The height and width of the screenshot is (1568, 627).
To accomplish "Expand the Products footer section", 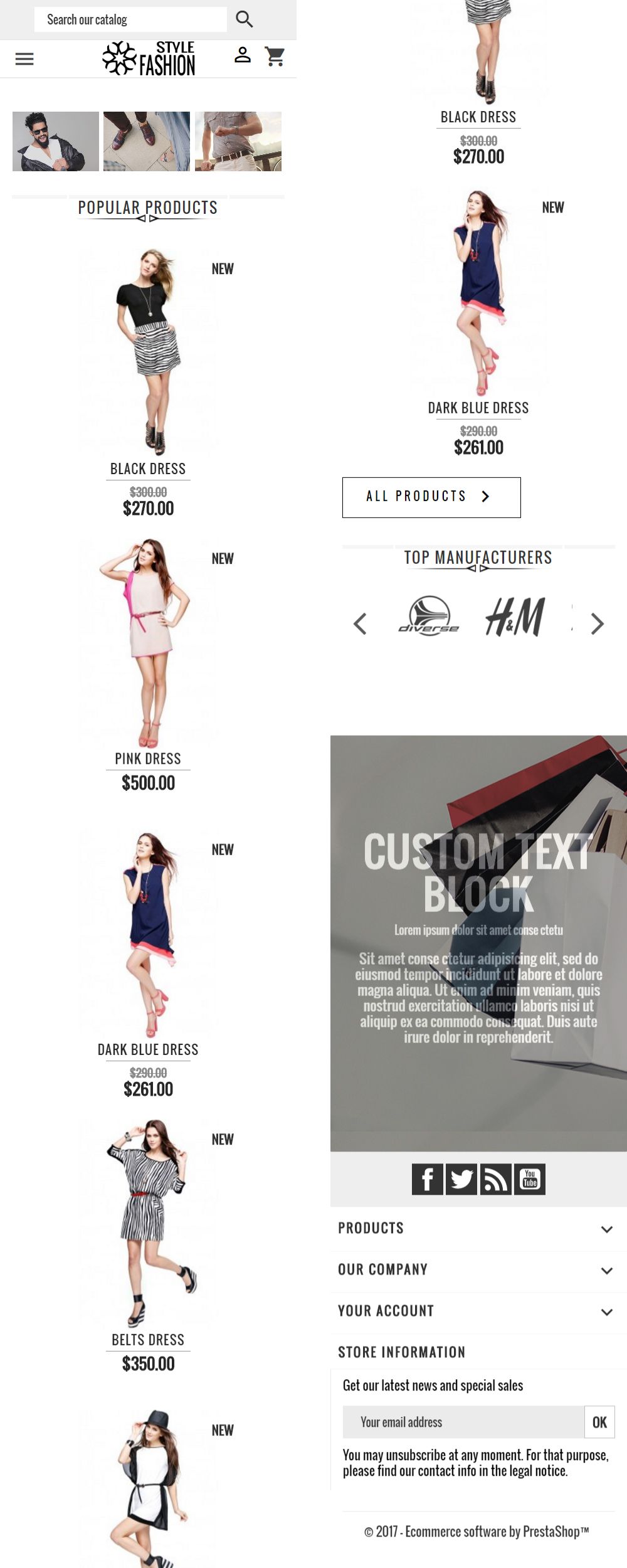I will (x=478, y=1229).
